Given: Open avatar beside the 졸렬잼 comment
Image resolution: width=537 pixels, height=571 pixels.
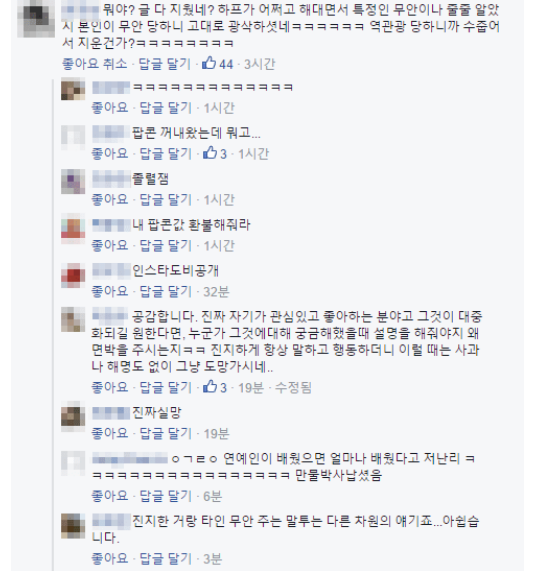Looking at the screenshot, I should coord(73,181).
